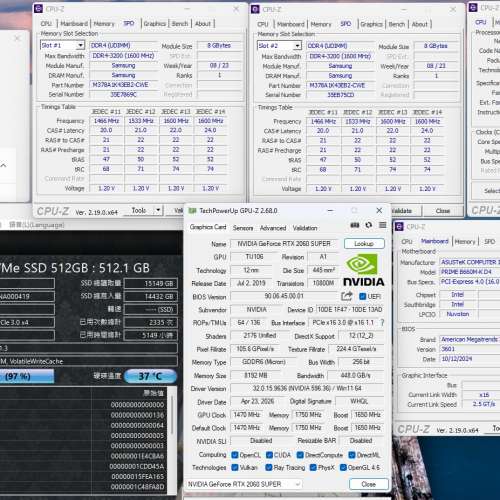Viewport: 500px width, 500px height.
Task: Toggle the UEFI checkbox
Action: (363, 296)
